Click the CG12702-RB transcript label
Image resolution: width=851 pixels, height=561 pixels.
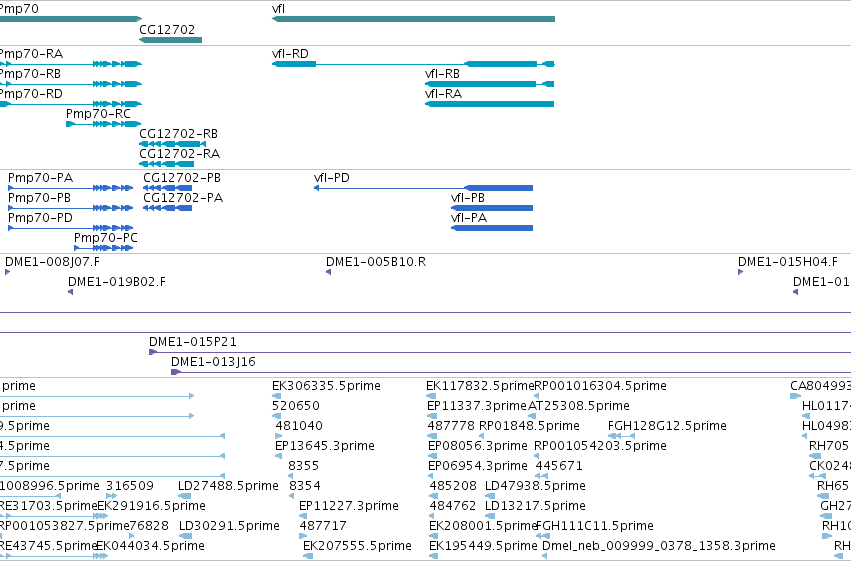pos(179,134)
